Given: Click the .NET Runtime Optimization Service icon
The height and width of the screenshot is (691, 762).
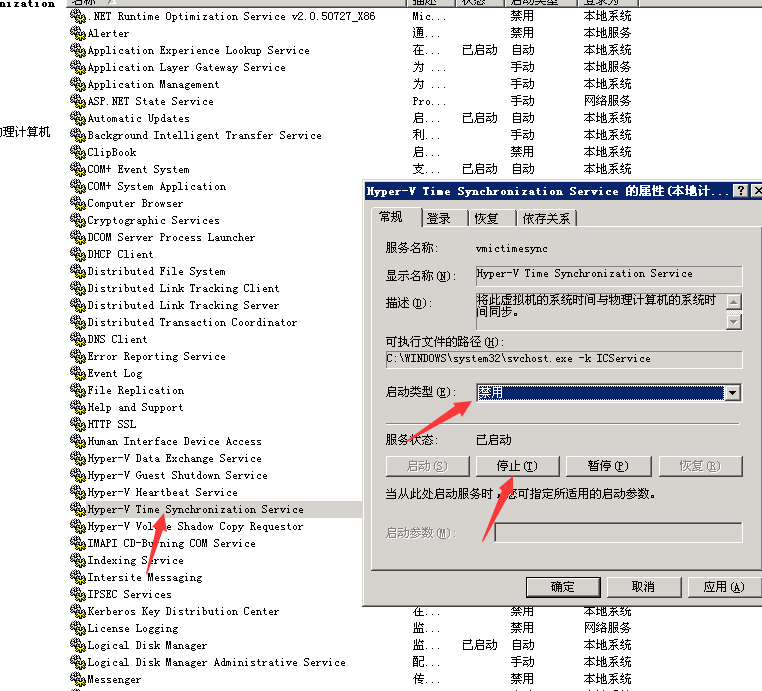Looking at the screenshot, I should tap(78, 16).
